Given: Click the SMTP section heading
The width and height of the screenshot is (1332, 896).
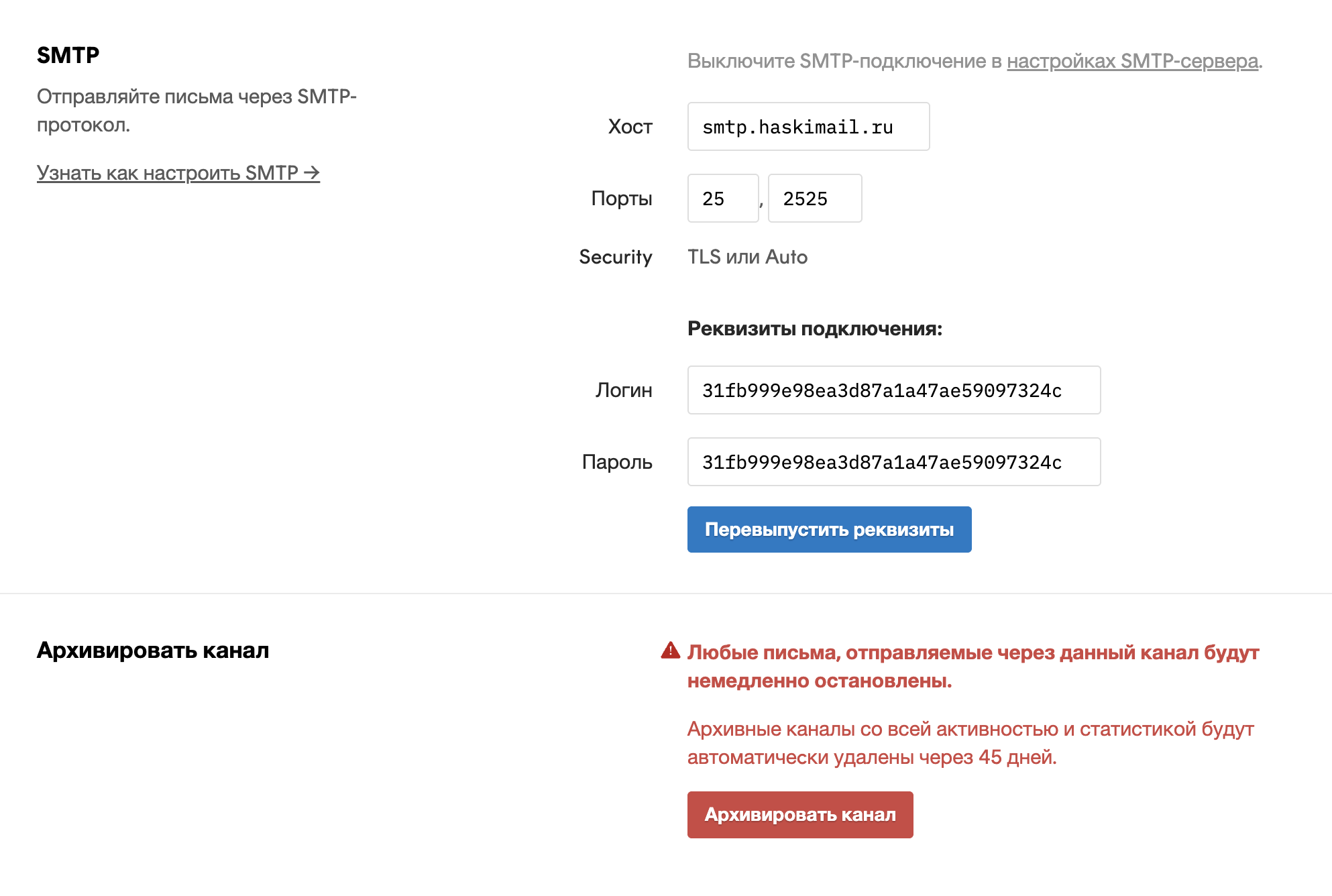Looking at the screenshot, I should tap(67, 55).
